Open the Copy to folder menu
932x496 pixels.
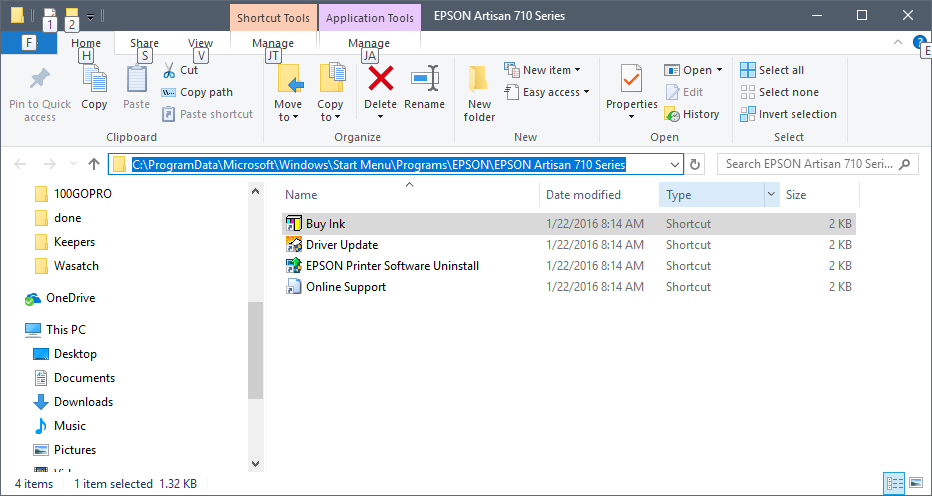coord(330,93)
